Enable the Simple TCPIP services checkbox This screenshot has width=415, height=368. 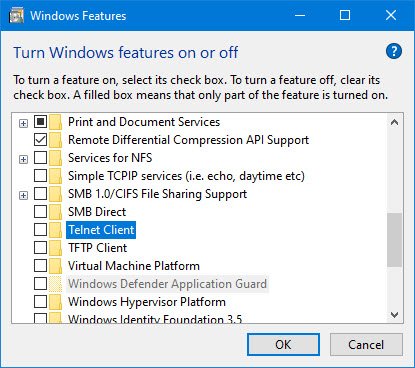tap(40, 175)
